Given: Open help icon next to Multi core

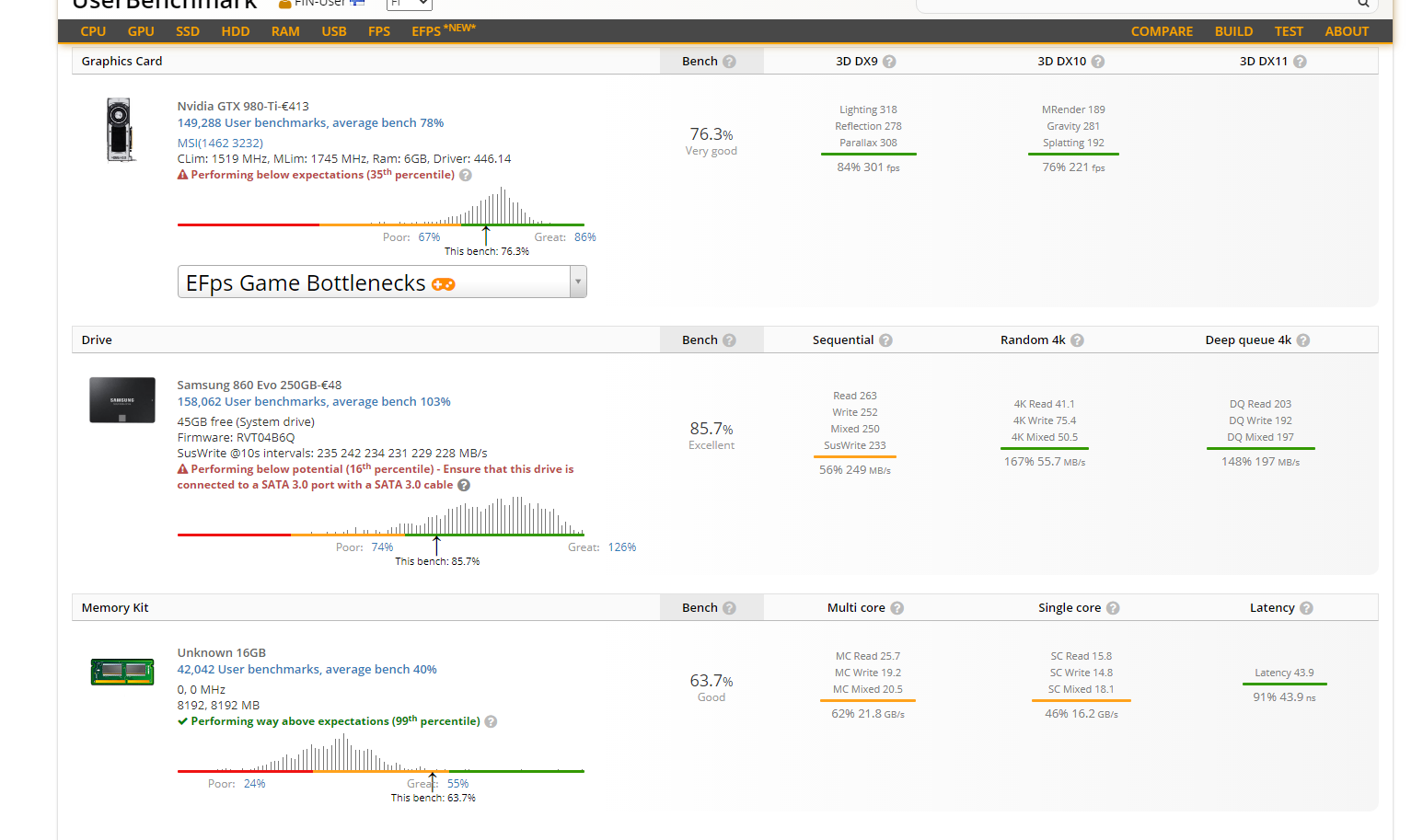Looking at the screenshot, I should (897, 608).
